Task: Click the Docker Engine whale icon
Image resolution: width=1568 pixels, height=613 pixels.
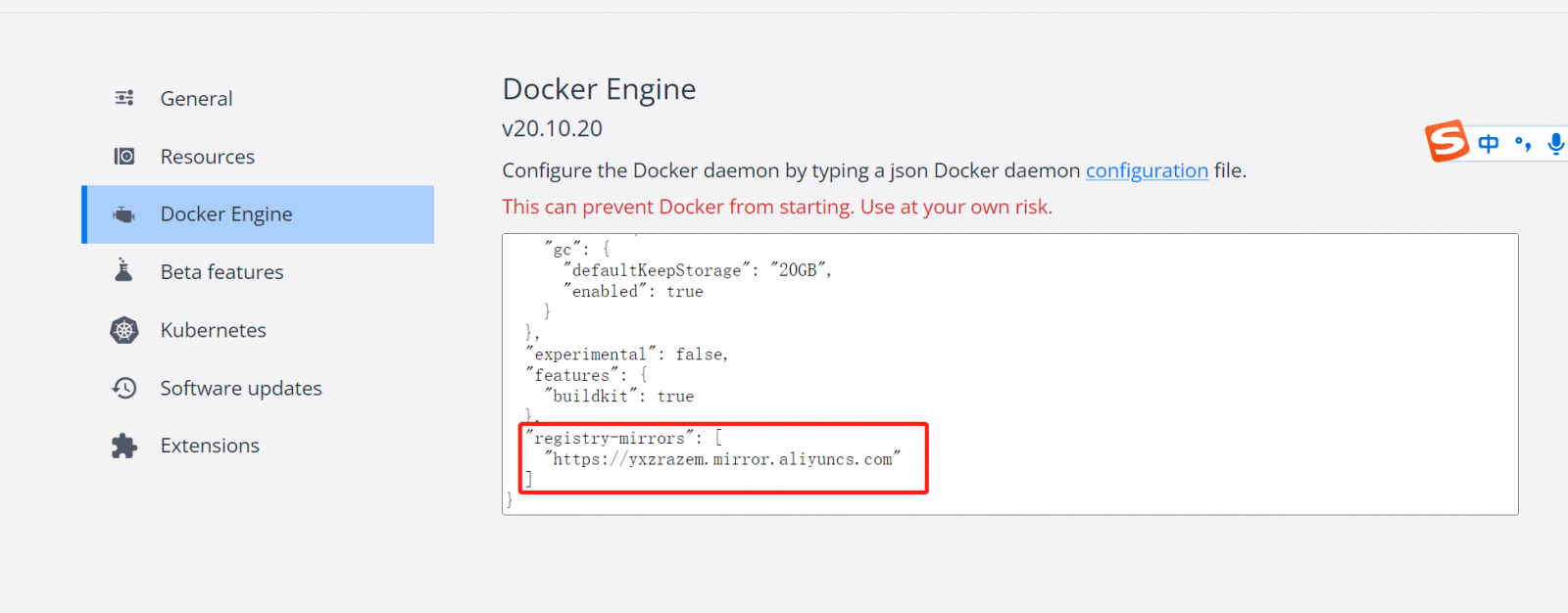Action: click(124, 214)
